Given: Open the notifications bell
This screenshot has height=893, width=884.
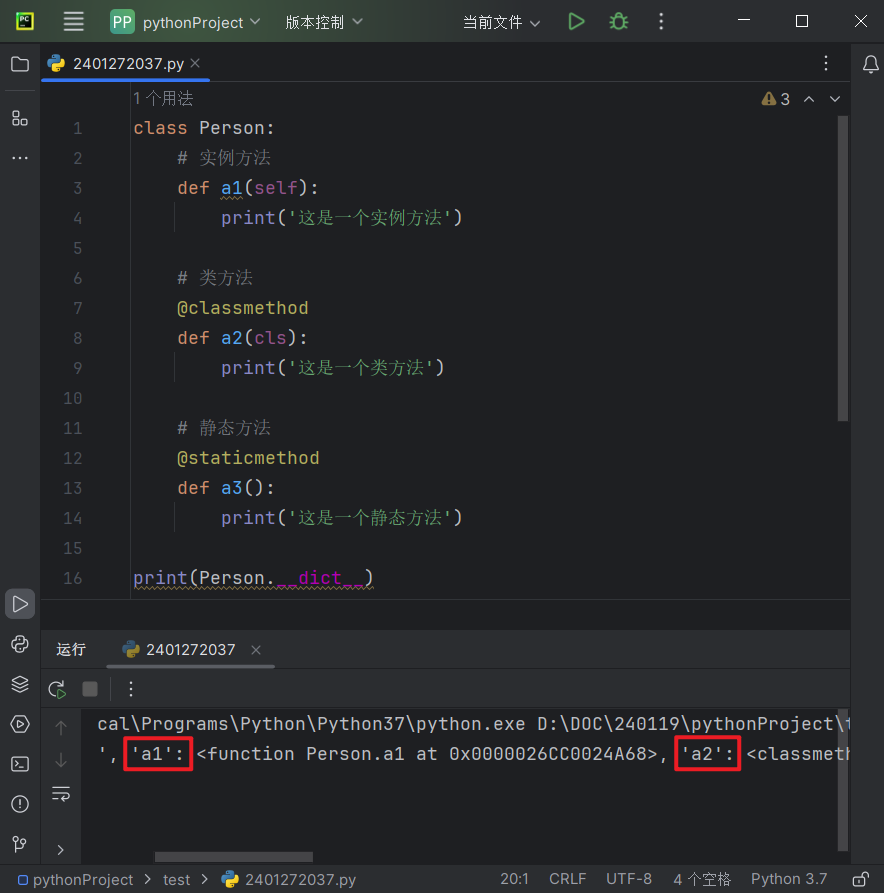Looking at the screenshot, I should 870,64.
